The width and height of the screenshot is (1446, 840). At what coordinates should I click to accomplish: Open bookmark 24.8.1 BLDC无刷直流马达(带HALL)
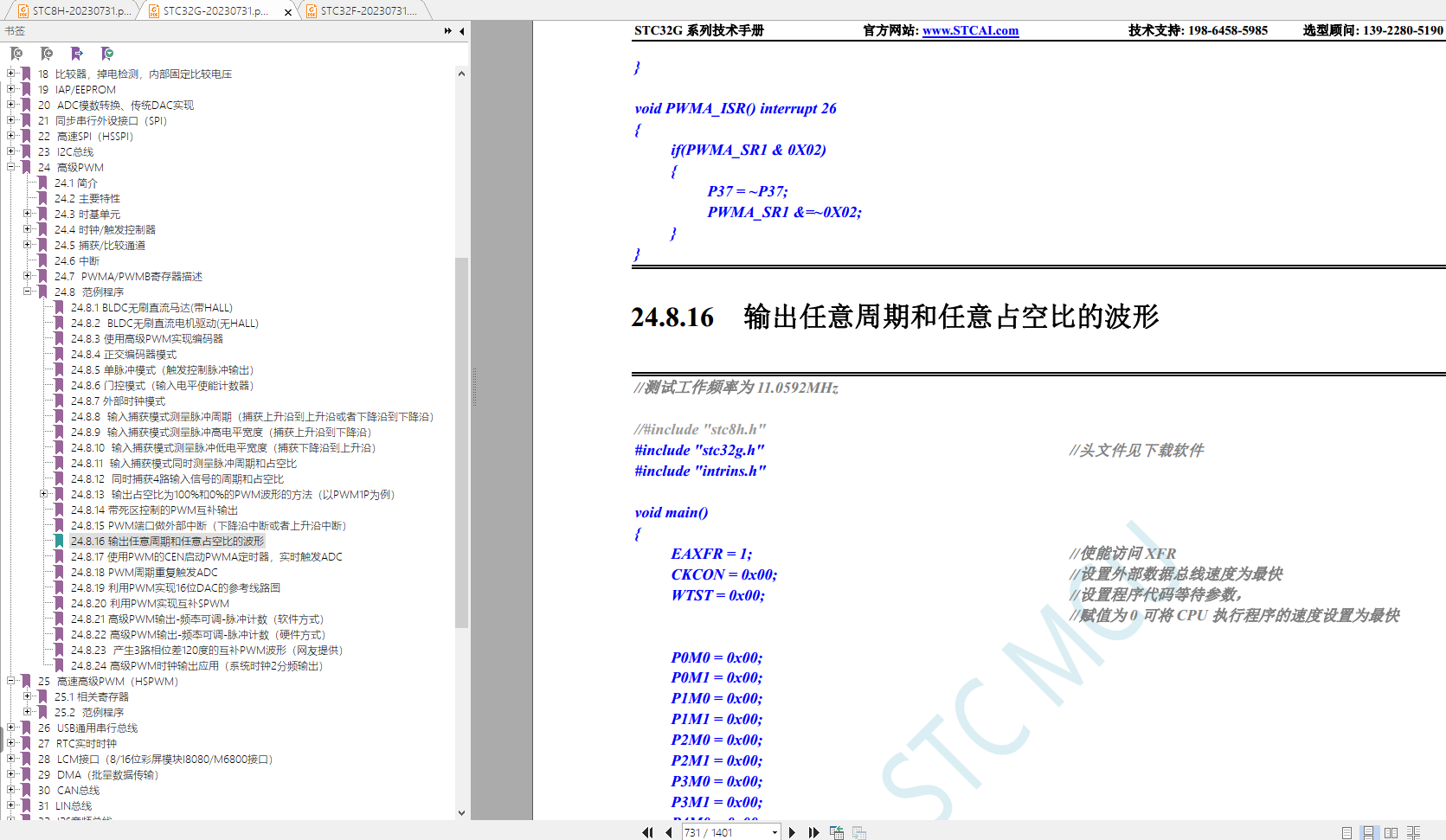pos(151,307)
